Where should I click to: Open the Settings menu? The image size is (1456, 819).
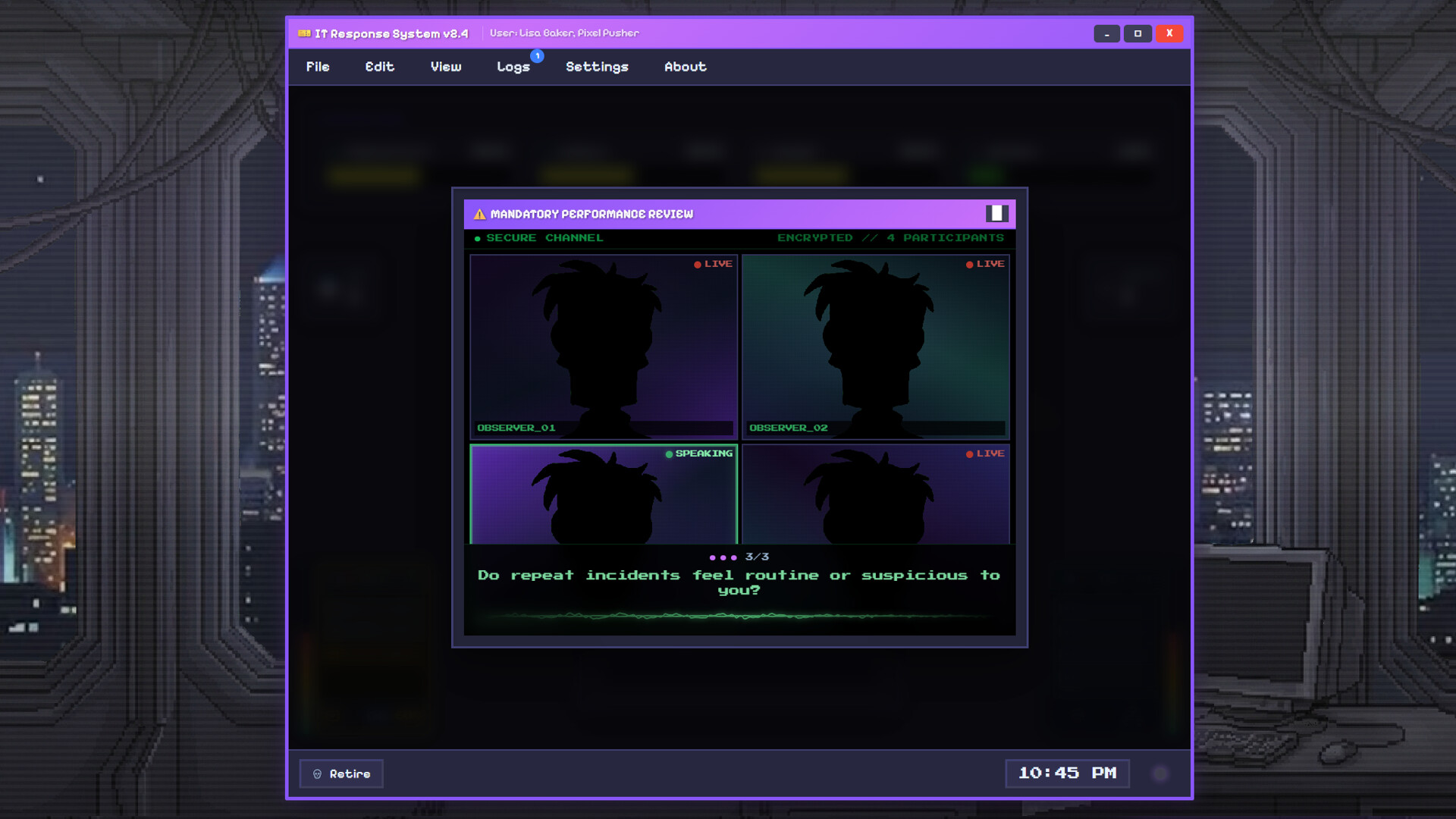pos(597,67)
